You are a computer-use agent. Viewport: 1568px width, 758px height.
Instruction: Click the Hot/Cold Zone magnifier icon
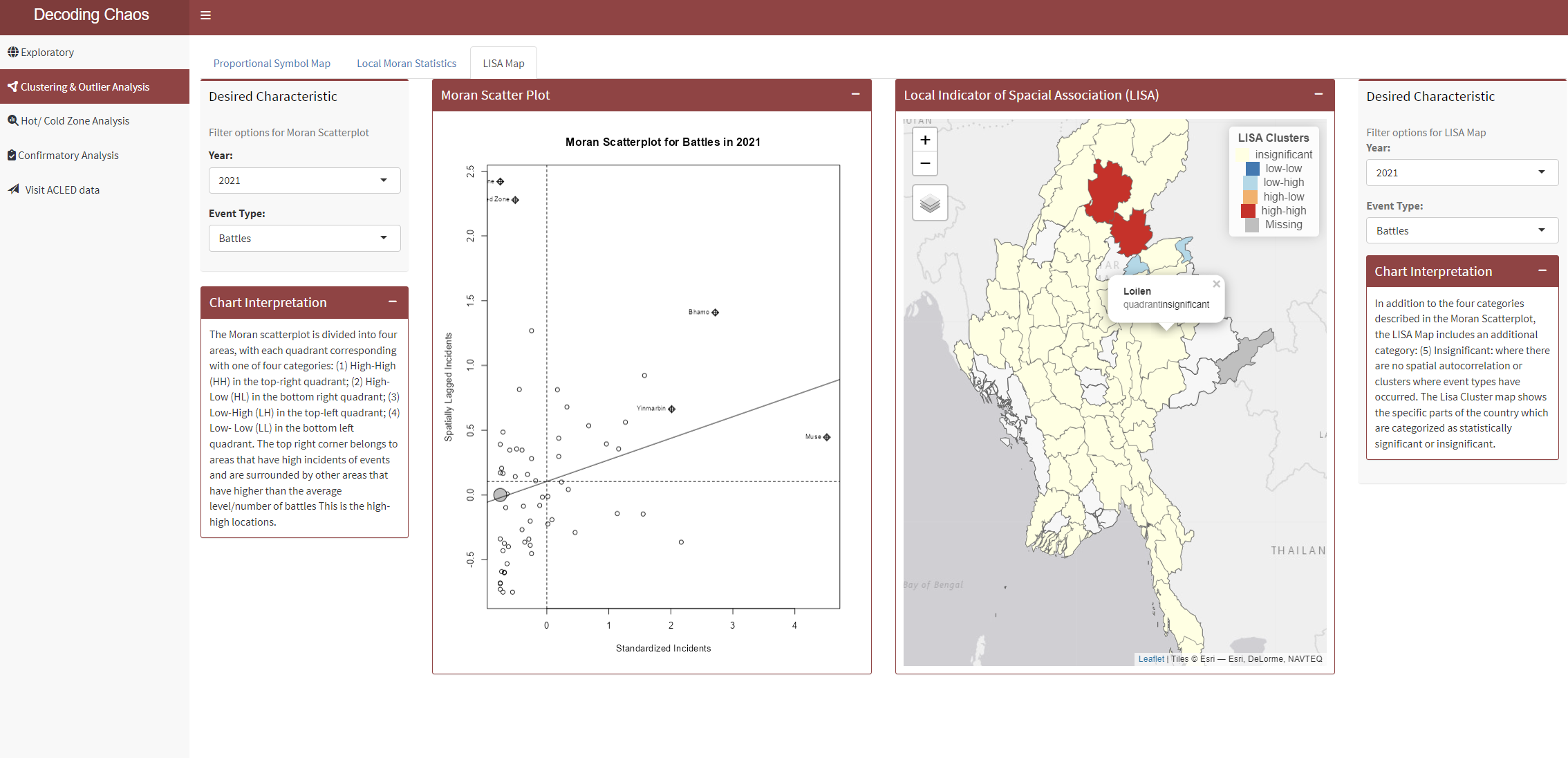tap(12, 120)
